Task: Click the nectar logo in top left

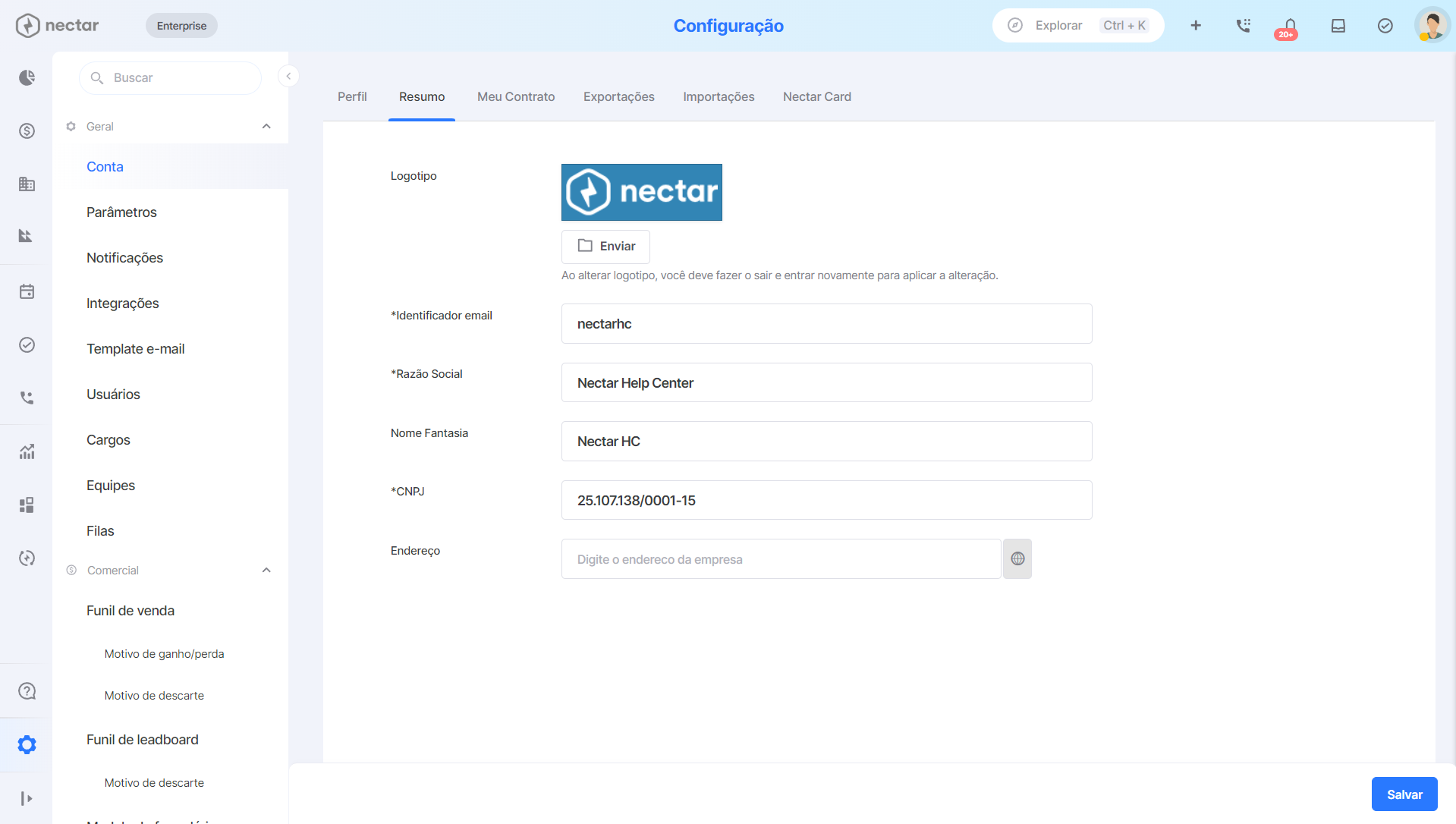Action: (x=58, y=25)
